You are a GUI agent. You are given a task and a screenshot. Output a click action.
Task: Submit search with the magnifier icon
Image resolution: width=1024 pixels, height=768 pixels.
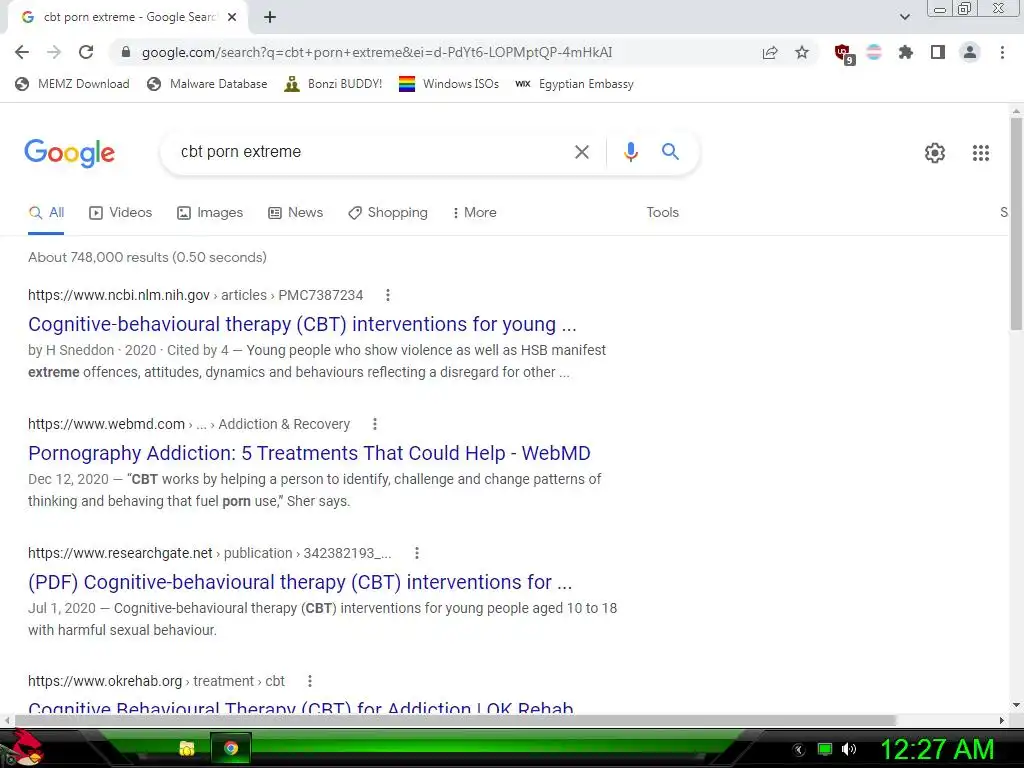[x=670, y=152]
